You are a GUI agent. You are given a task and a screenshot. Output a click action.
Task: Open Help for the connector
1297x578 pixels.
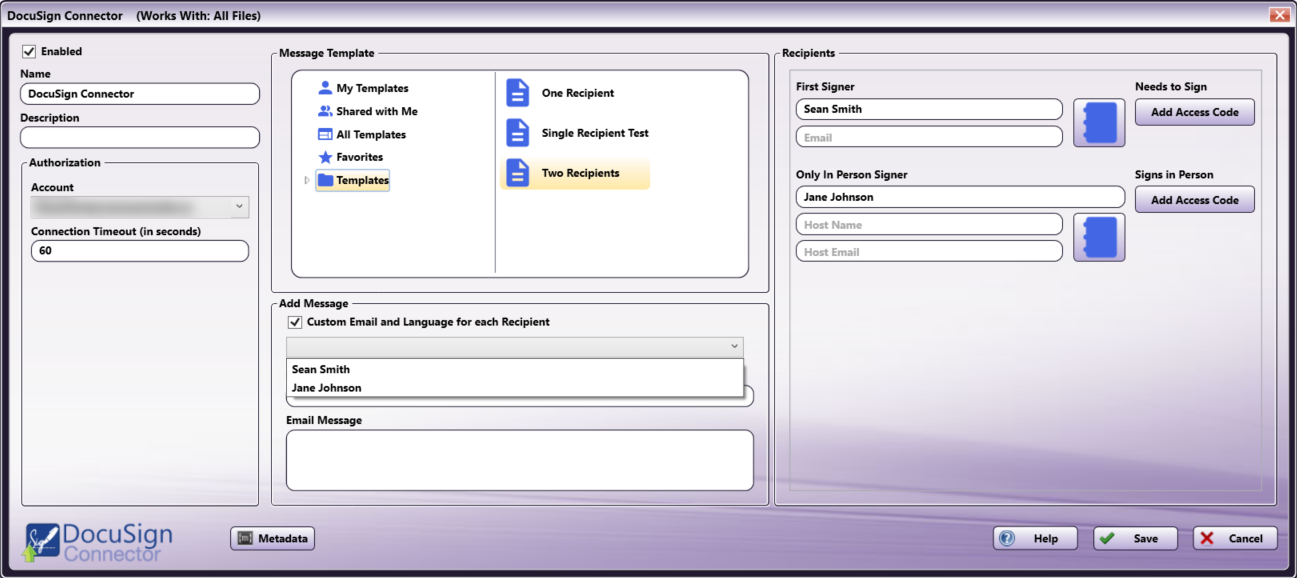1035,538
